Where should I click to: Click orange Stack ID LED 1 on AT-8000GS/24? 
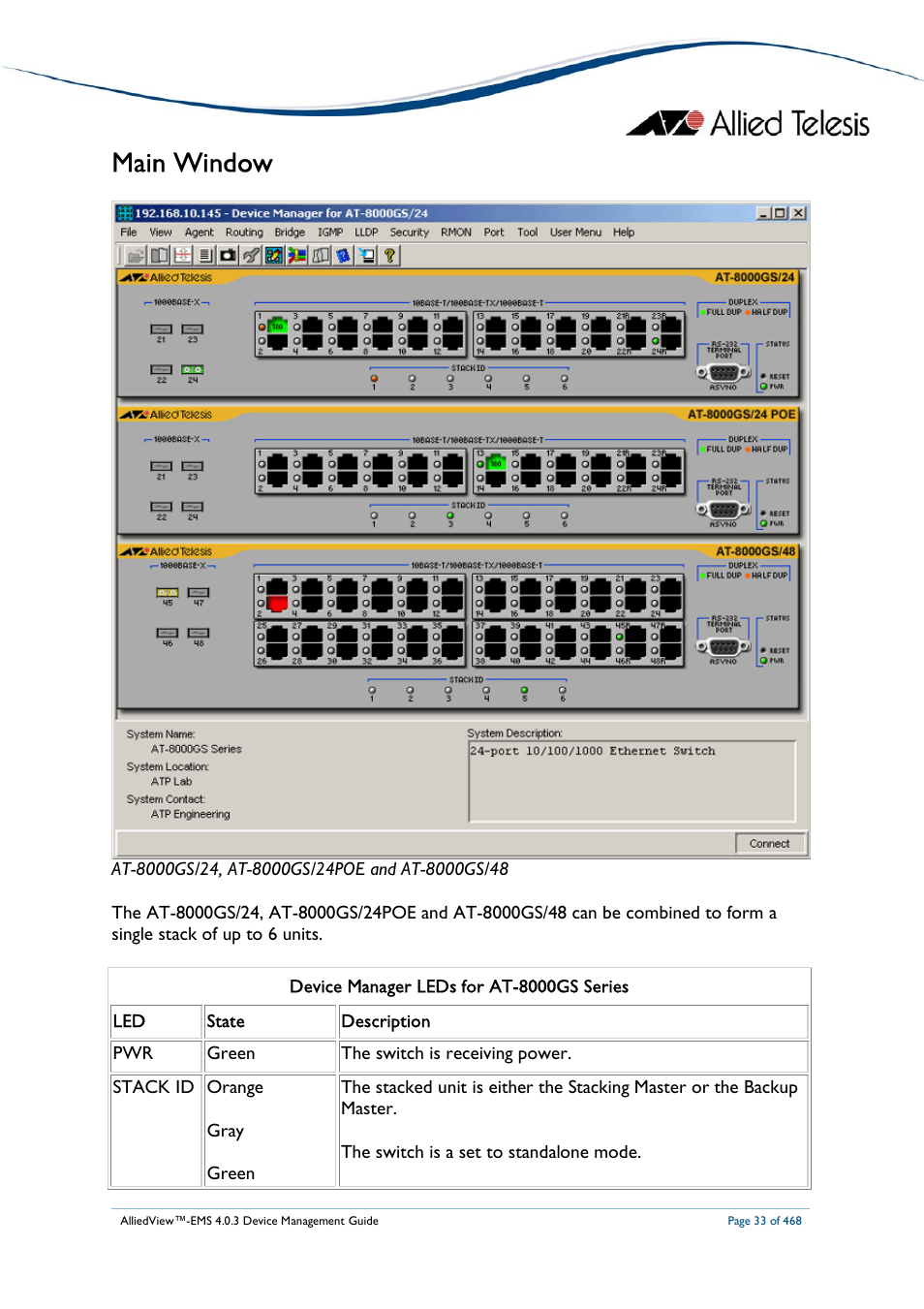point(374,379)
